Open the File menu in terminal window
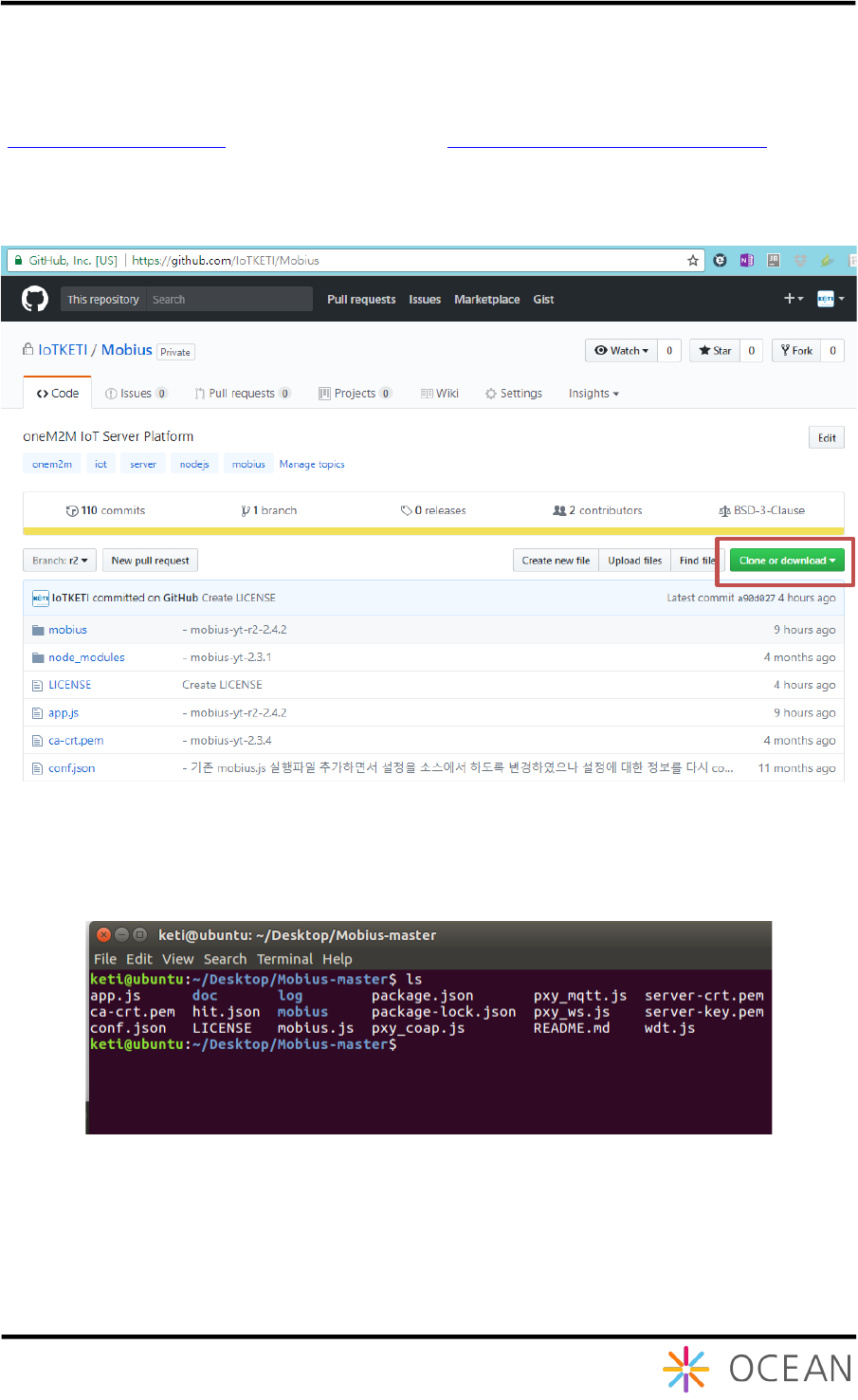Image resolution: width=858 pixels, height=1400 pixels. pyautogui.click(x=105, y=959)
